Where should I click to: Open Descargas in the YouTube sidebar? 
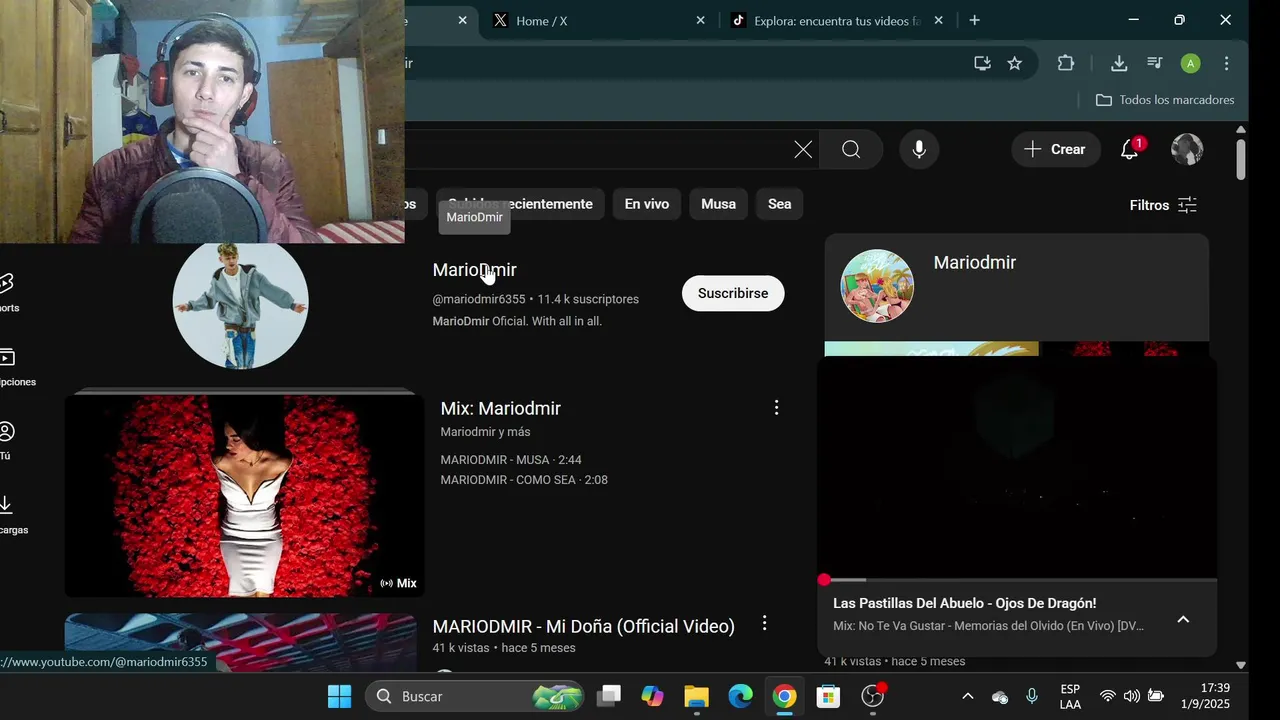(8, 515)
